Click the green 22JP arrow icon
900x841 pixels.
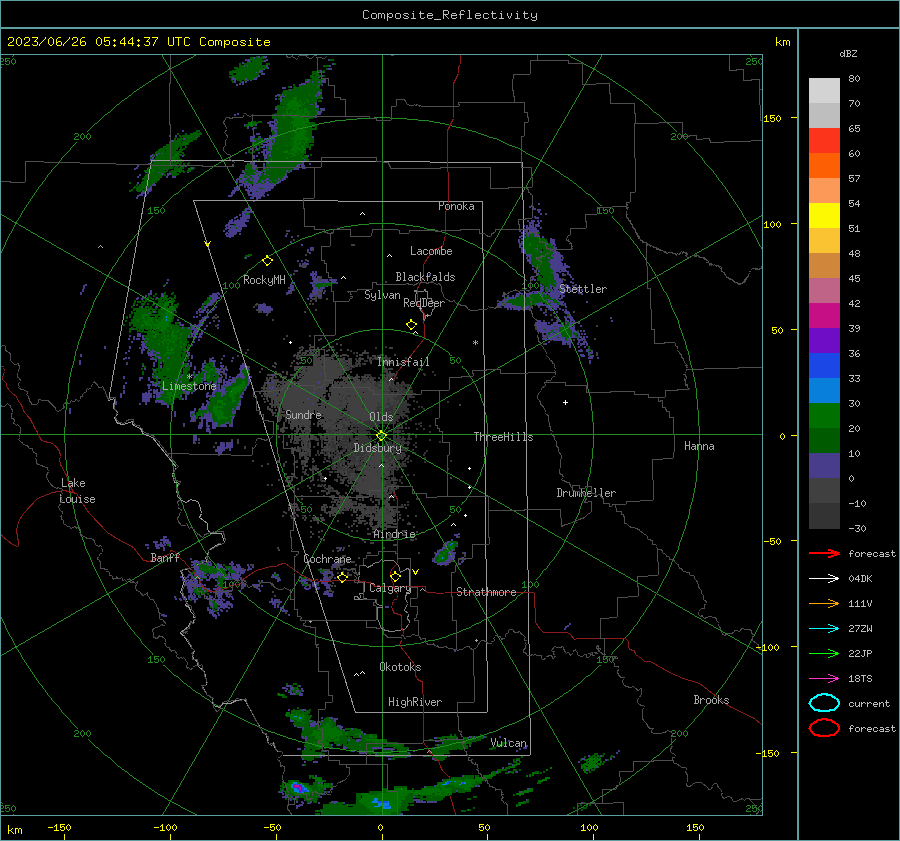click(824, 653)
